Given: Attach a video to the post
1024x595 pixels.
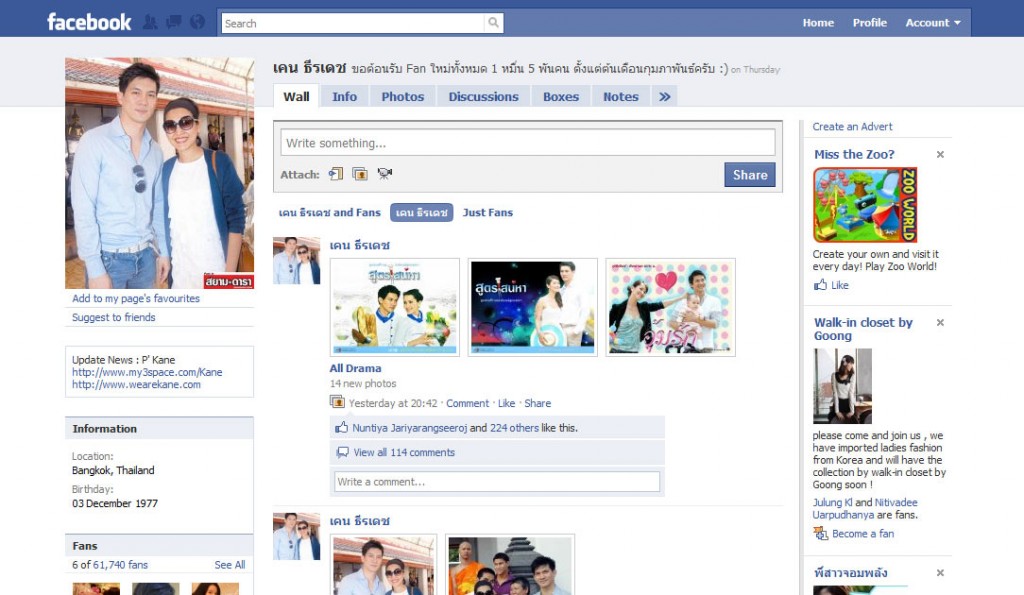Looking at the screenshot, I should pyautogui.click(x=385, y=174).
